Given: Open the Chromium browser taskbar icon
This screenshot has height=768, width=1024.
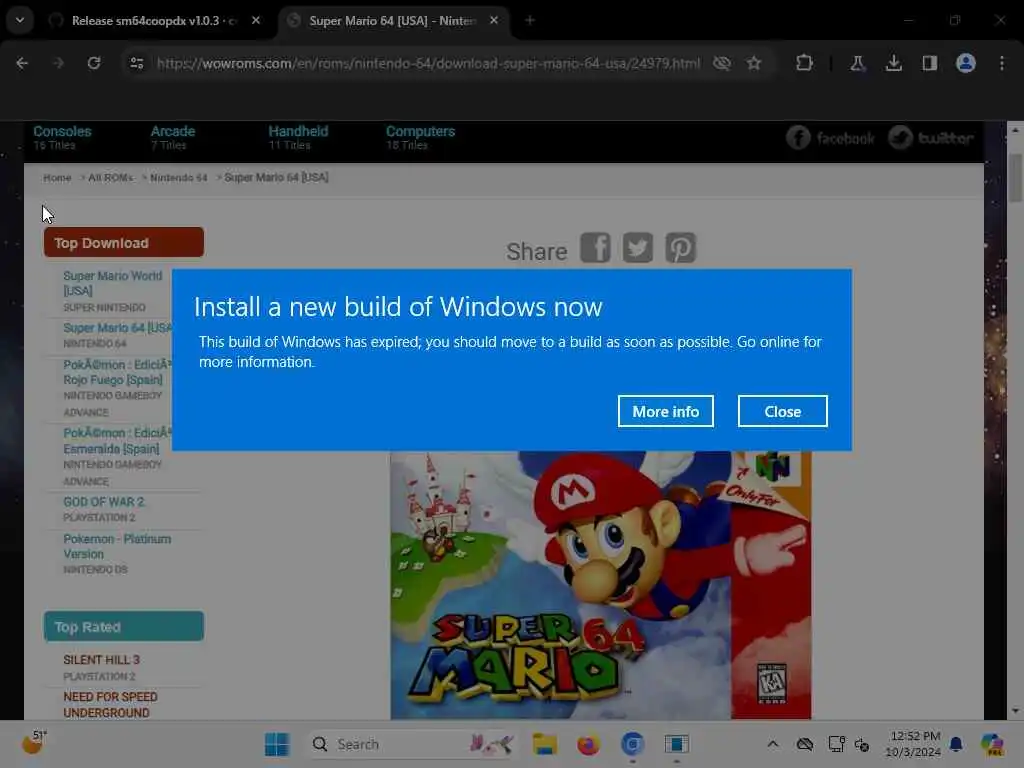Looking at the screenshot, I should pos(632,744).
